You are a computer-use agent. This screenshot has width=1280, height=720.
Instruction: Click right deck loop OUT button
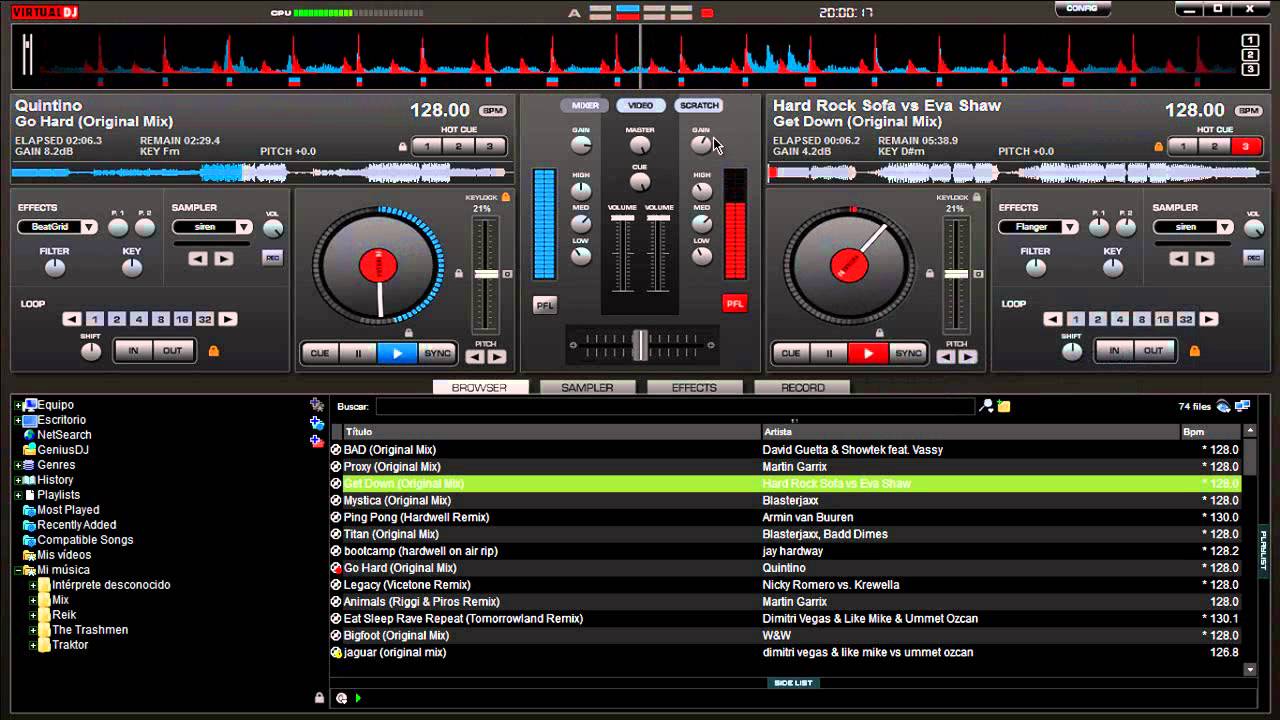tap(1153, 350)
